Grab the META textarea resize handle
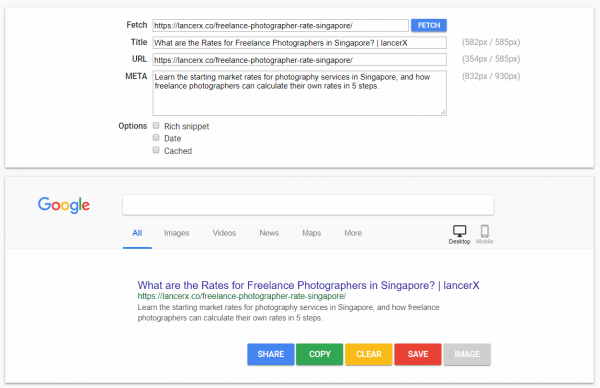Screen dimensions: 600x388 point(443,112)
